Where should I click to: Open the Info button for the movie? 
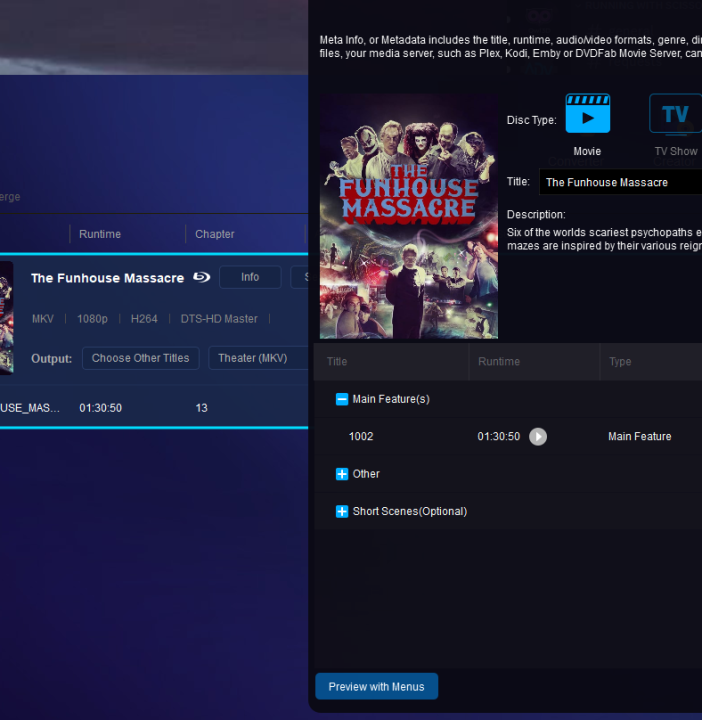(250, 277)
